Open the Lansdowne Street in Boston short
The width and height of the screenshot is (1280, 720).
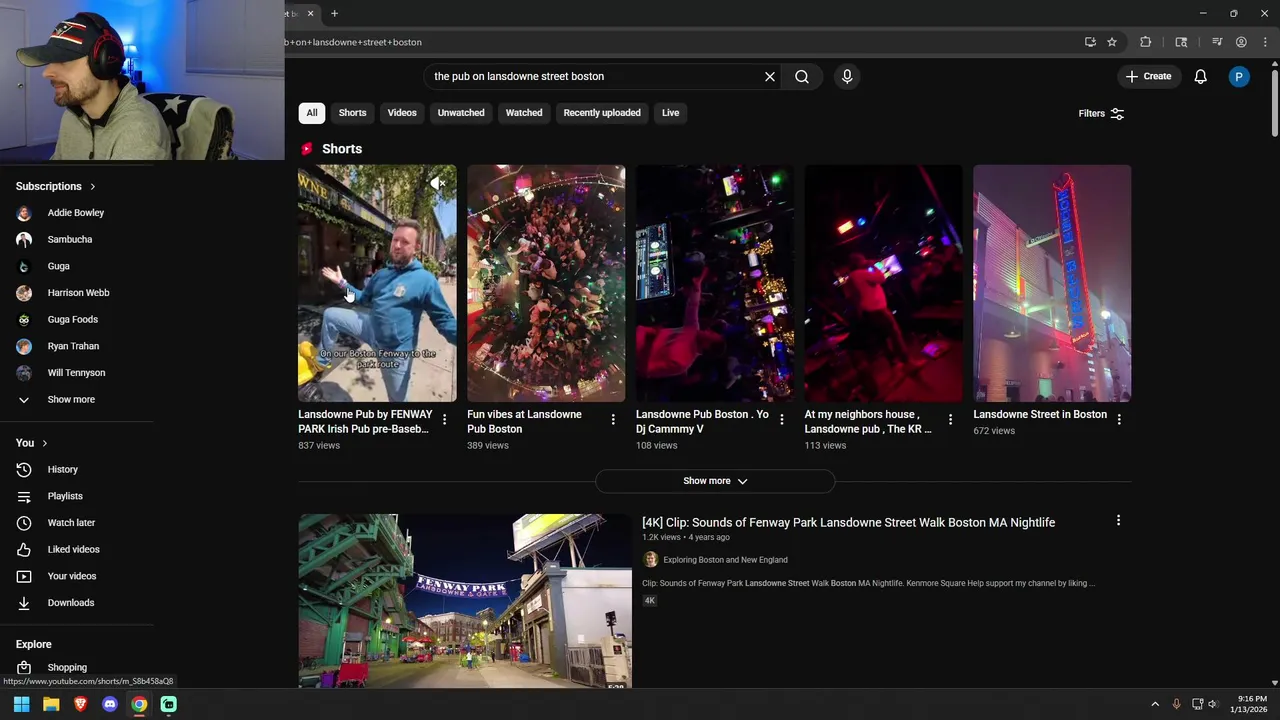[1052, 283]
